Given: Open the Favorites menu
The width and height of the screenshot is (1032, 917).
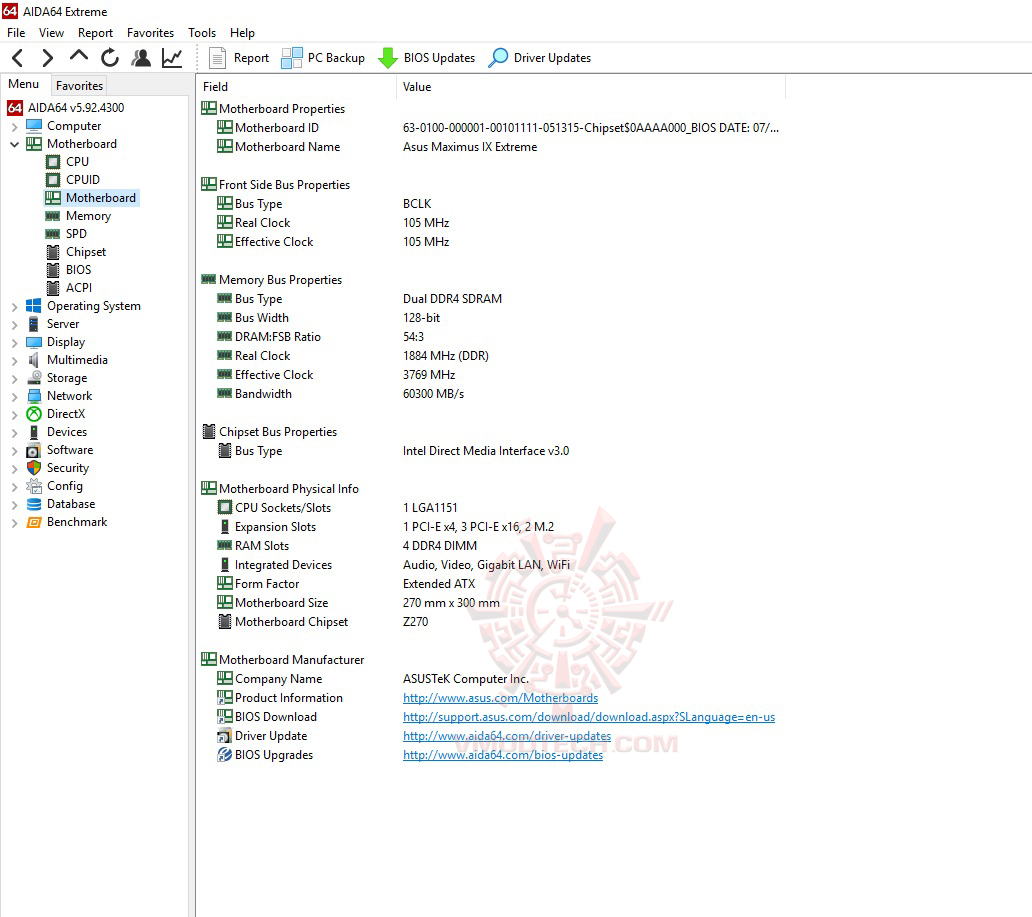Looking at the screenshot, I should click(x=151, y=33).
